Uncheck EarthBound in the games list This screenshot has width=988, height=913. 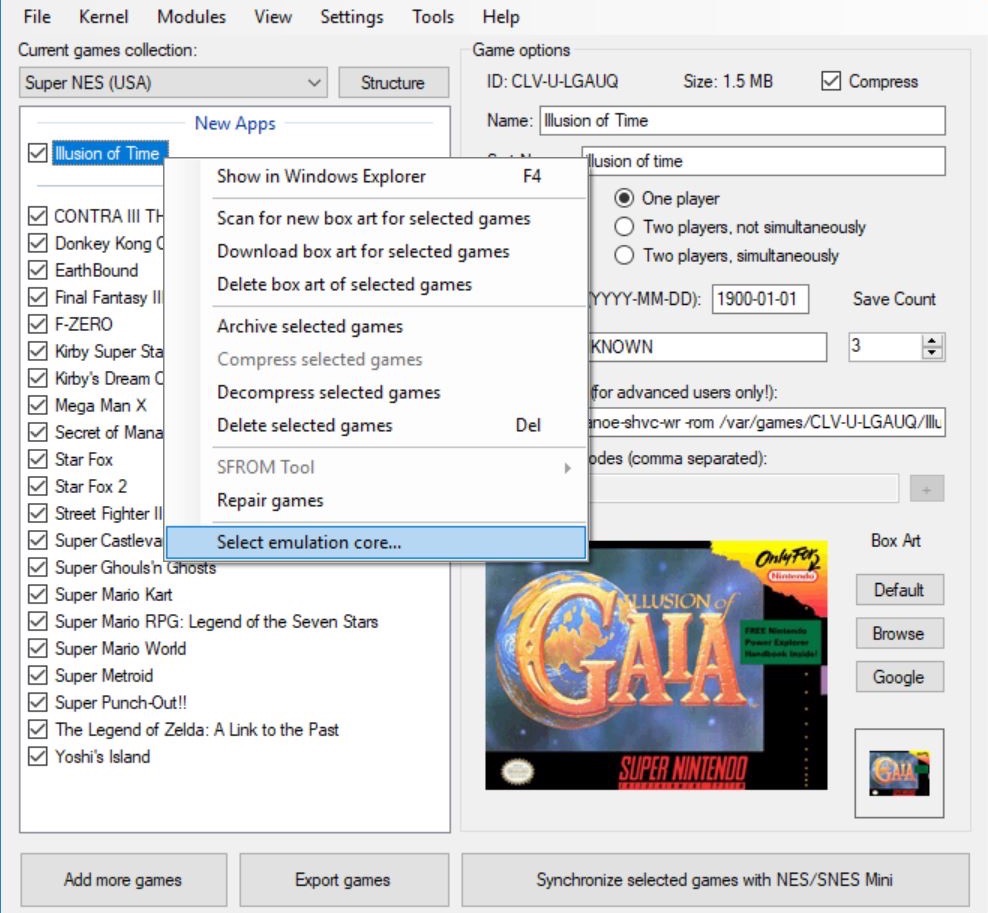pyautogui.click(x=37, y=270)
